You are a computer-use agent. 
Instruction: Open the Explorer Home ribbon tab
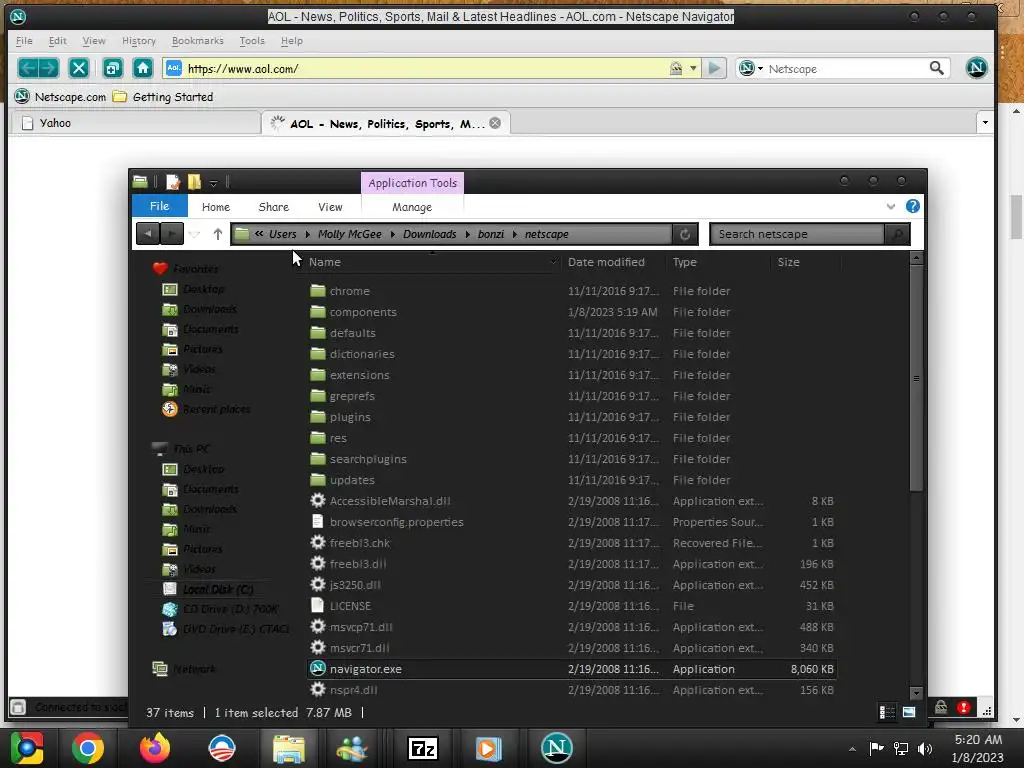tap(216, 206)
